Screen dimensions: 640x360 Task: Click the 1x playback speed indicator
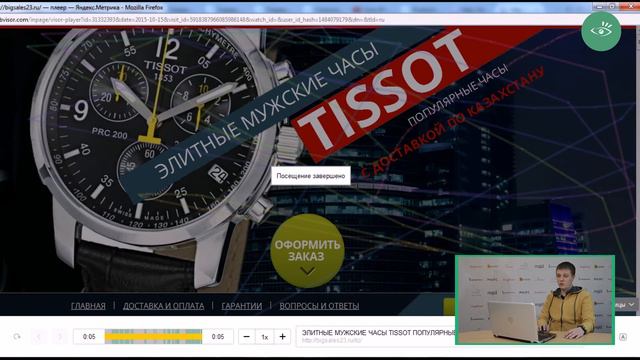click(x=264, y=337)
